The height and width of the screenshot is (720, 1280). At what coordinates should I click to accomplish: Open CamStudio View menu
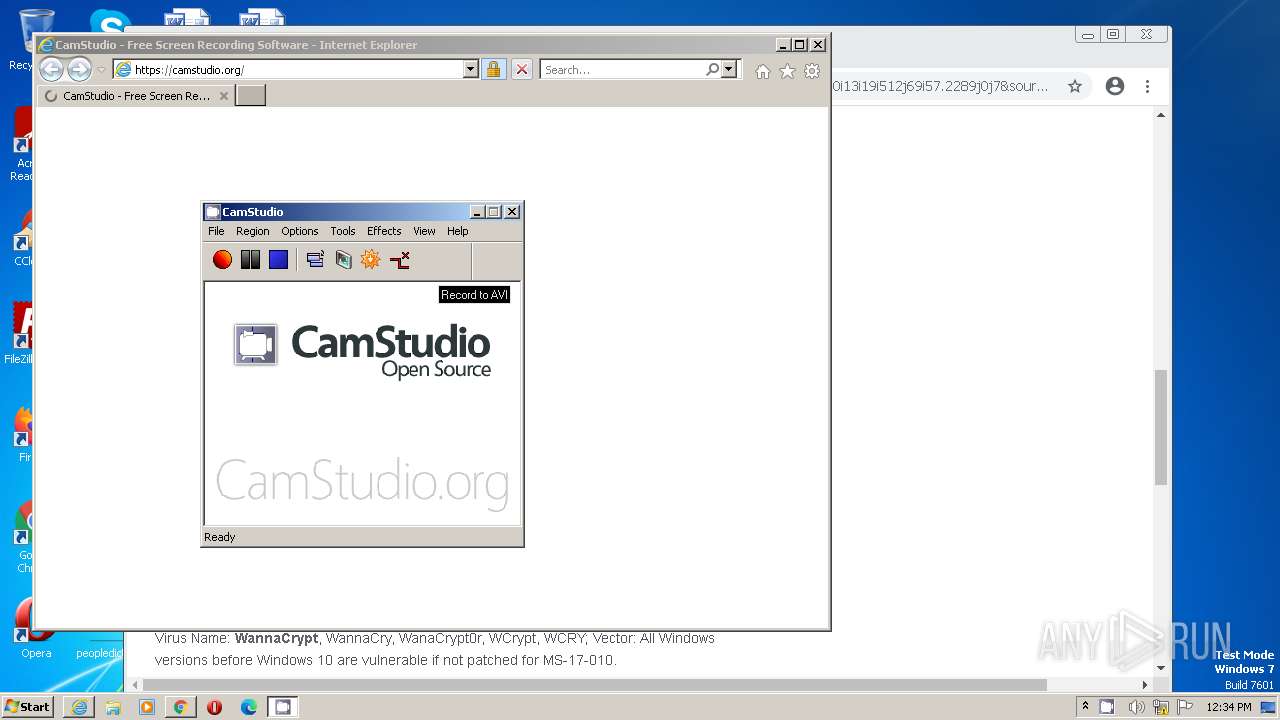point(424,231)
